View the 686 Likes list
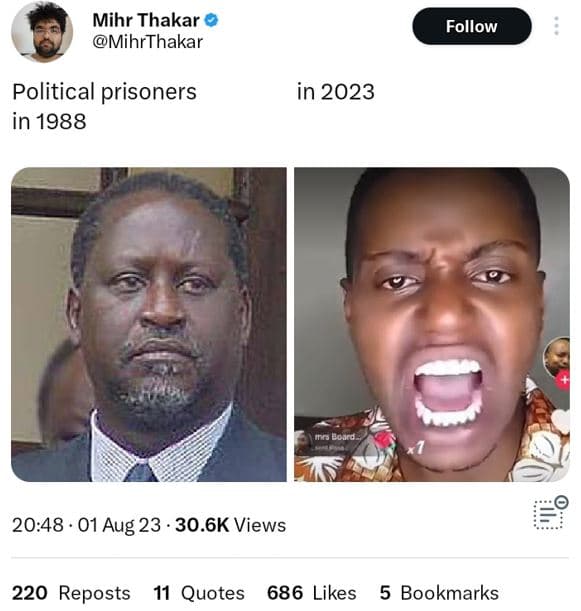The height and width of the screenshot is (611, 581). [311, 593]
